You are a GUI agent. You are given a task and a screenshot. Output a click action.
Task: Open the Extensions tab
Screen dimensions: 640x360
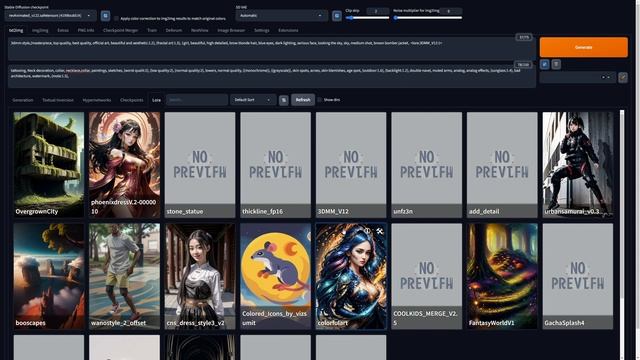coord(288,30)
